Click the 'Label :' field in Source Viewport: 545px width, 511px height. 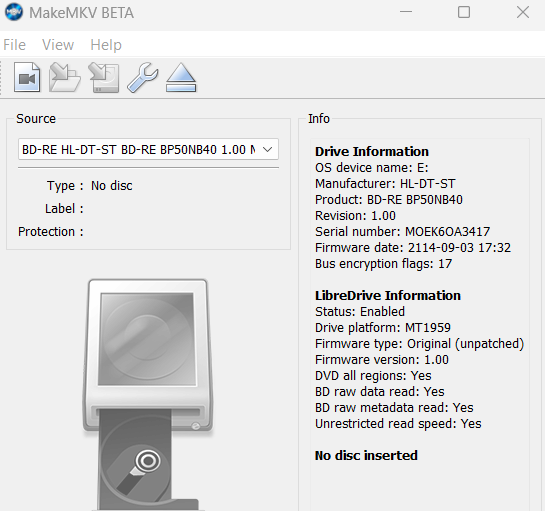(x=64, y=209)
